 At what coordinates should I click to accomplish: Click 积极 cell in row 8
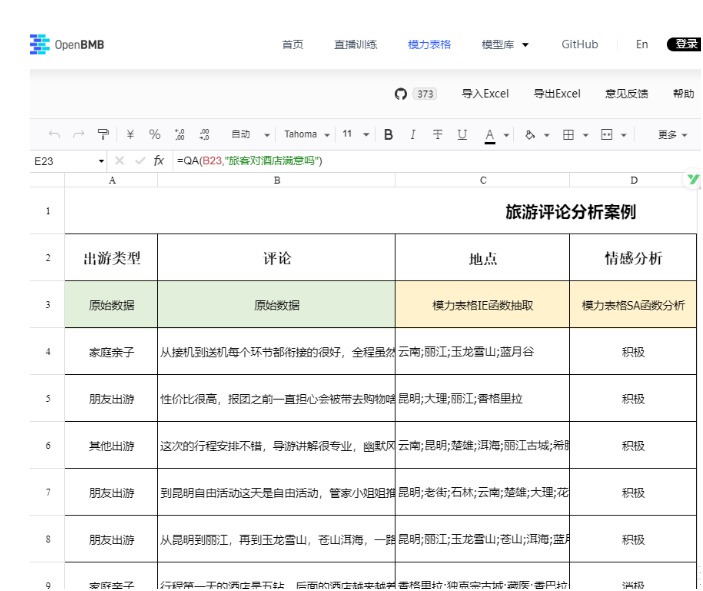coord(633,539)
